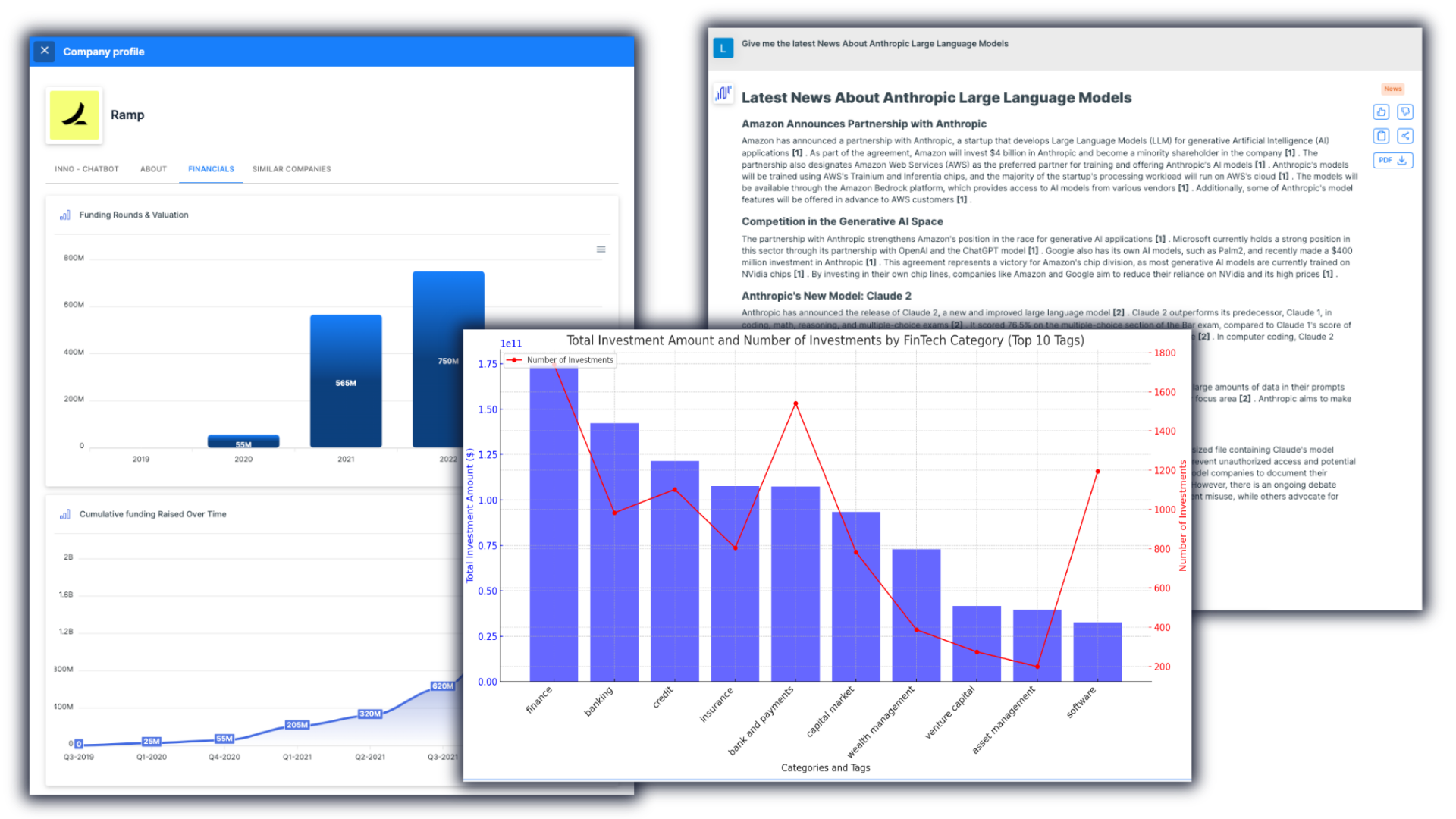Open the INNO - CHATBOT tab

point(86,169)
